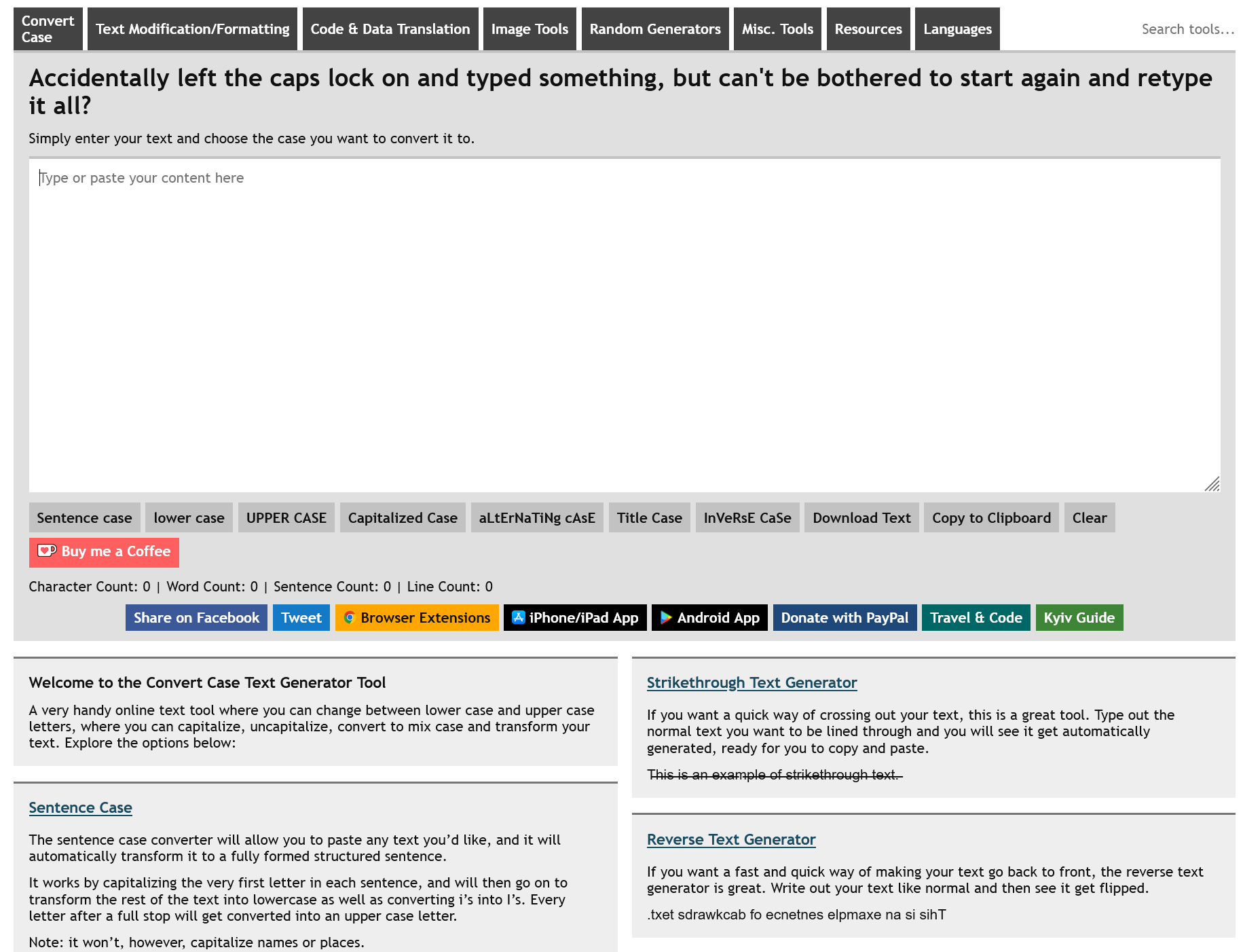Open the Random Generators menu
Viewport: 1243px width, 952px height.
click(x=655, y=29)
